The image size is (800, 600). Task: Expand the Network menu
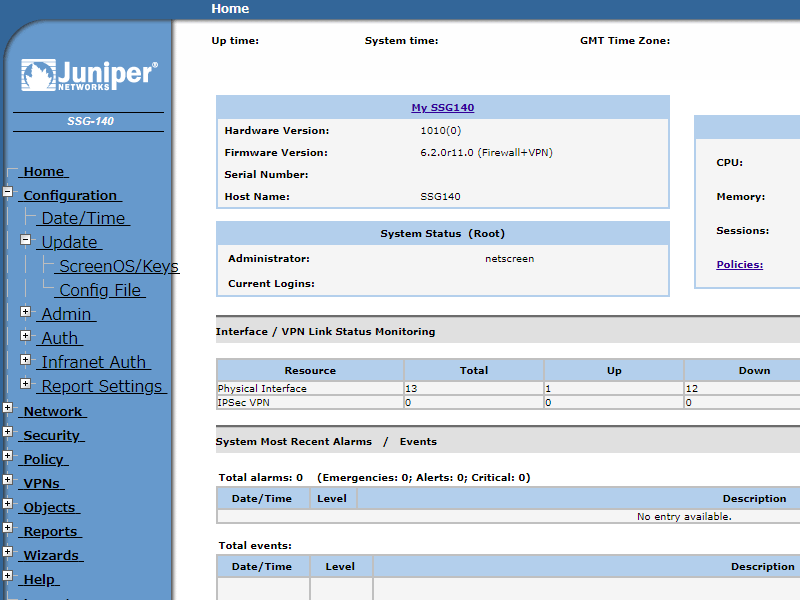coord(8,408)
